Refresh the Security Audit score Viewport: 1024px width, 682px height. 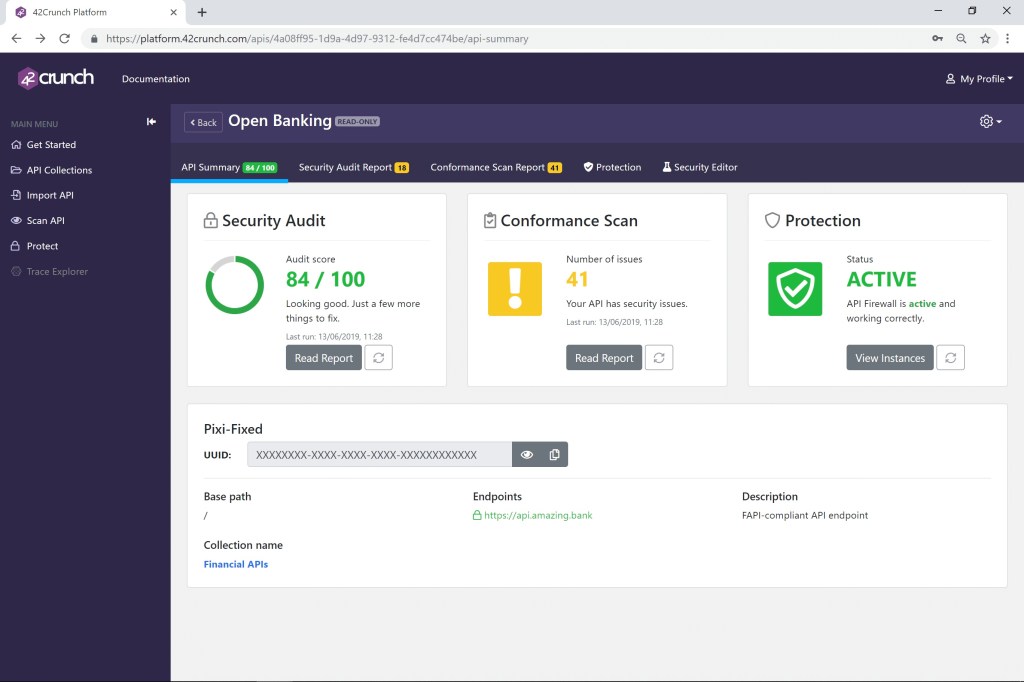tap(378, 358)
